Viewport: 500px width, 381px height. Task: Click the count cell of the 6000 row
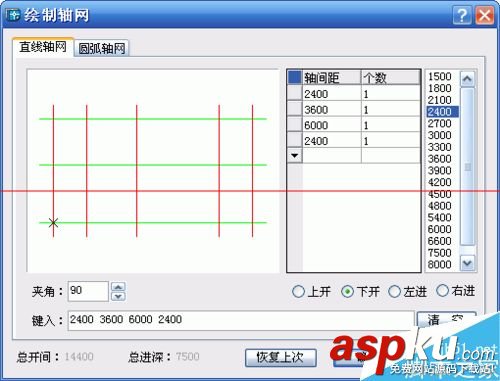(390, 125)
